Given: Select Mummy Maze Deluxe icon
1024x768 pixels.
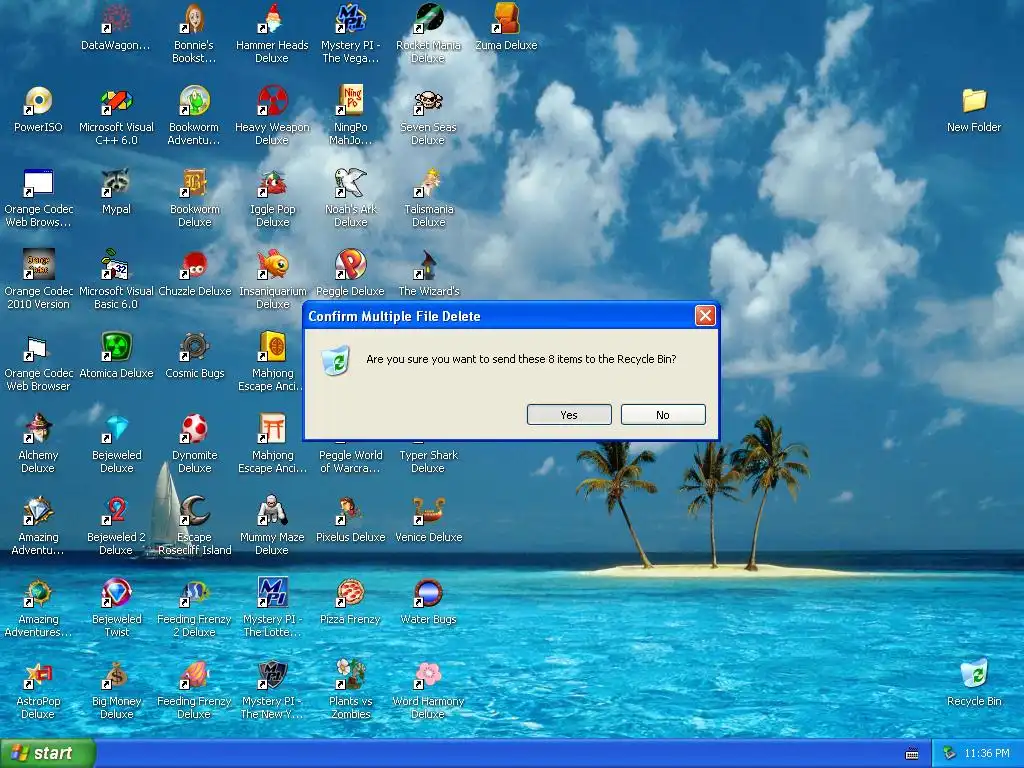Looking at the screenshot, I should click(x=272, y=526).
